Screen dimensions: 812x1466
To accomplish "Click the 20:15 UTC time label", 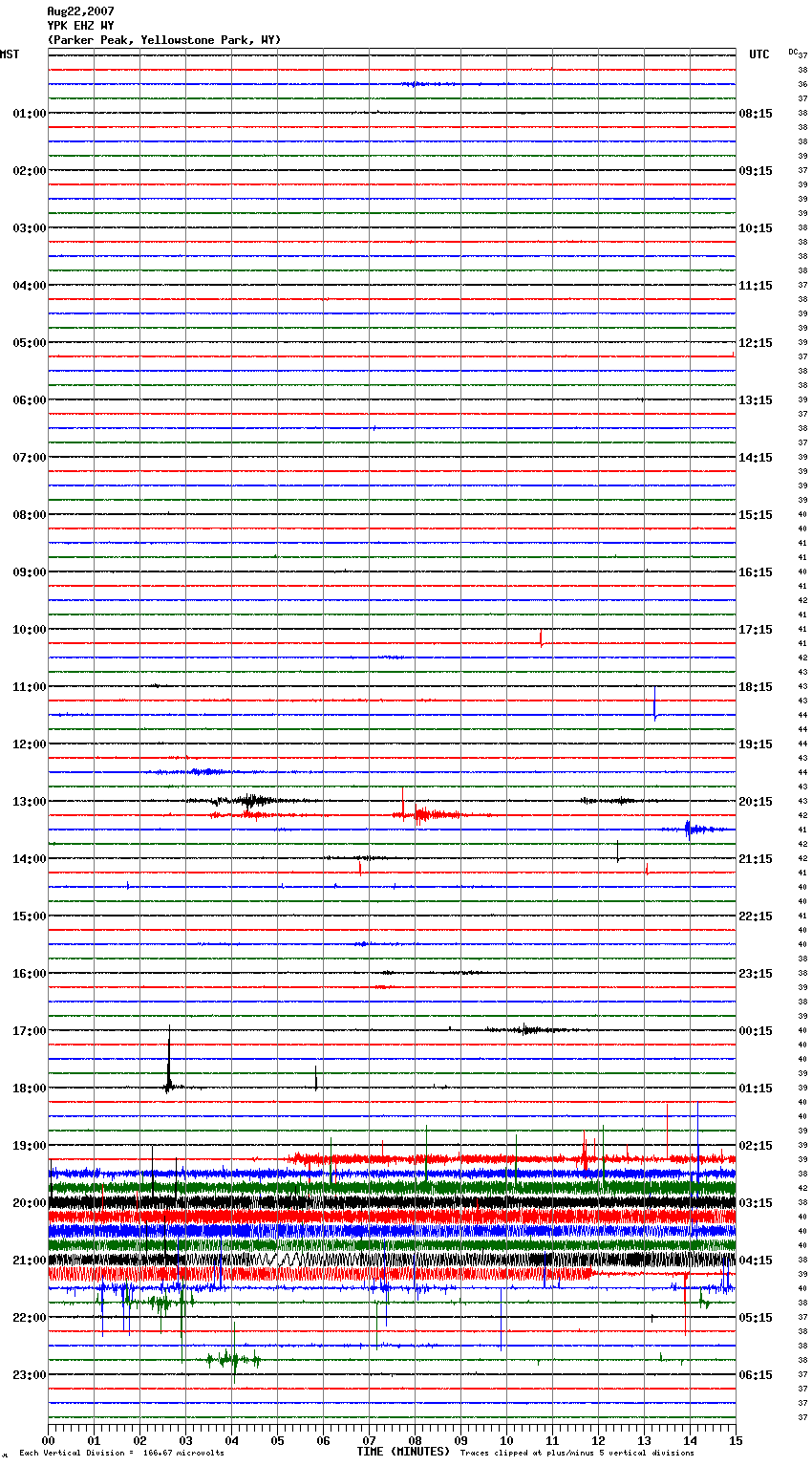I will (x=756, y=802).
